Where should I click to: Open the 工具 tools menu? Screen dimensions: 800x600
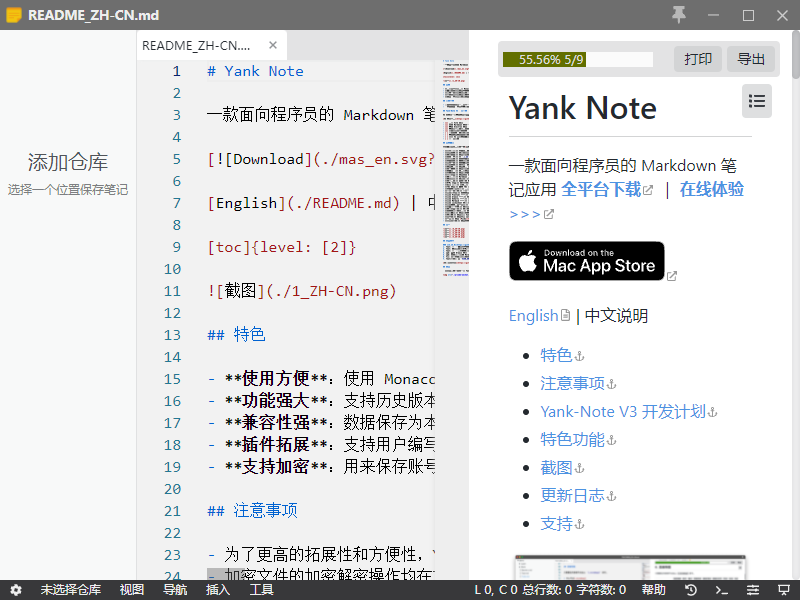click(261, 589)
